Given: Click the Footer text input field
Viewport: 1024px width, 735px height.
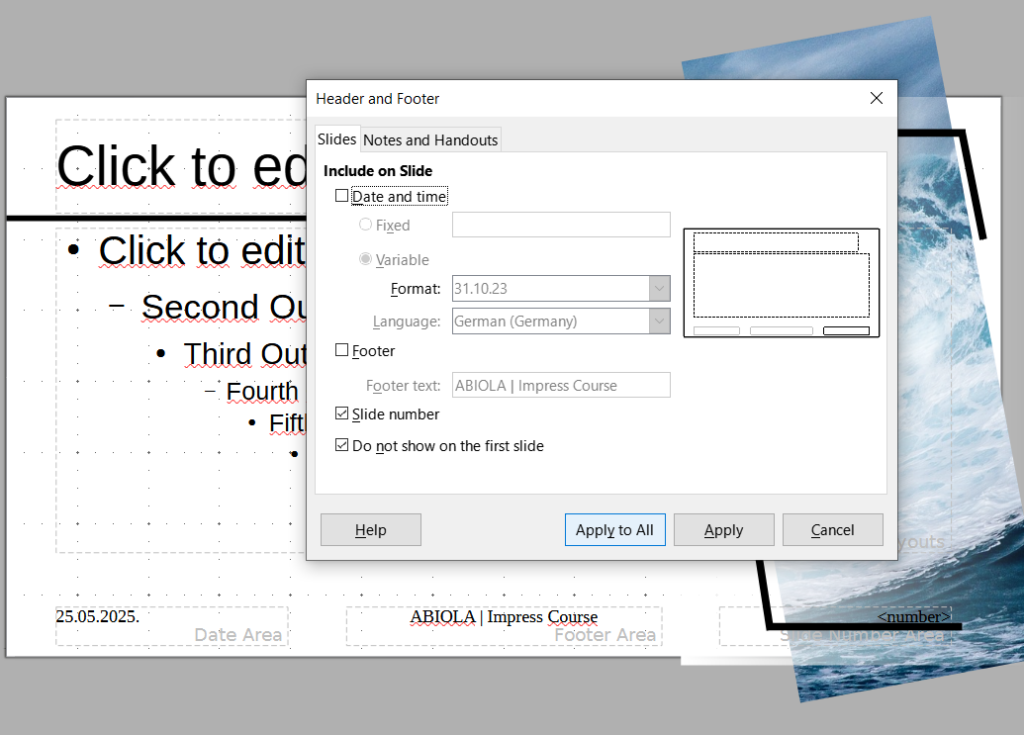Looking at the screenshot, I should pyautogui.click(x=561, y=385).
